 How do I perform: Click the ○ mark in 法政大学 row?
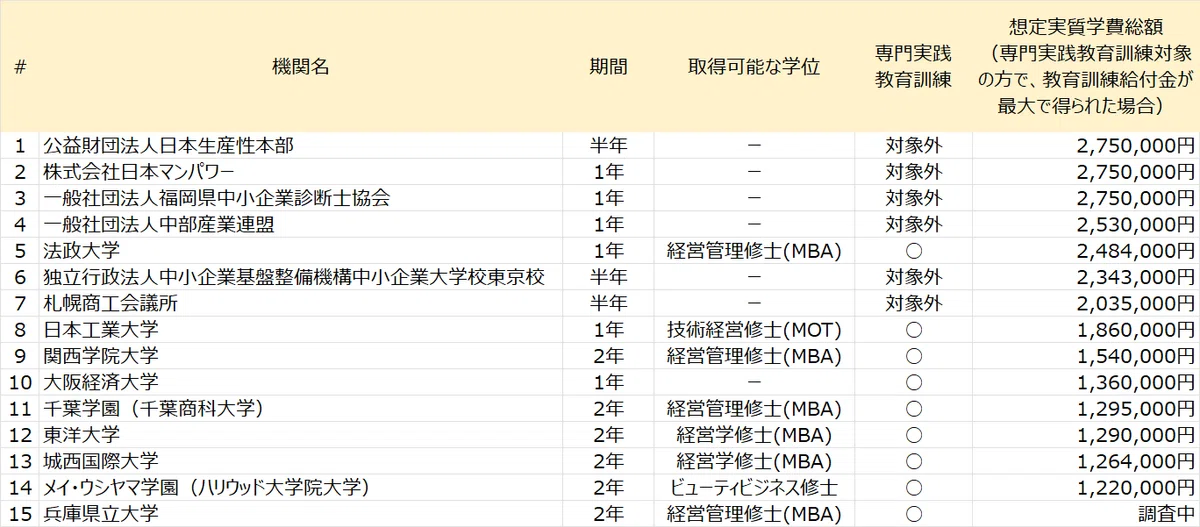913,250
